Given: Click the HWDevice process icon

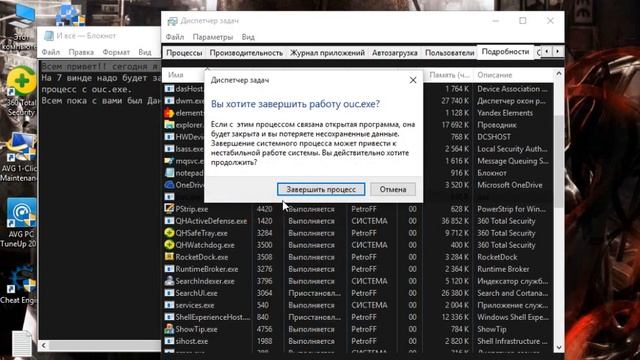Looking at the screenshot, I should [169, 137].
